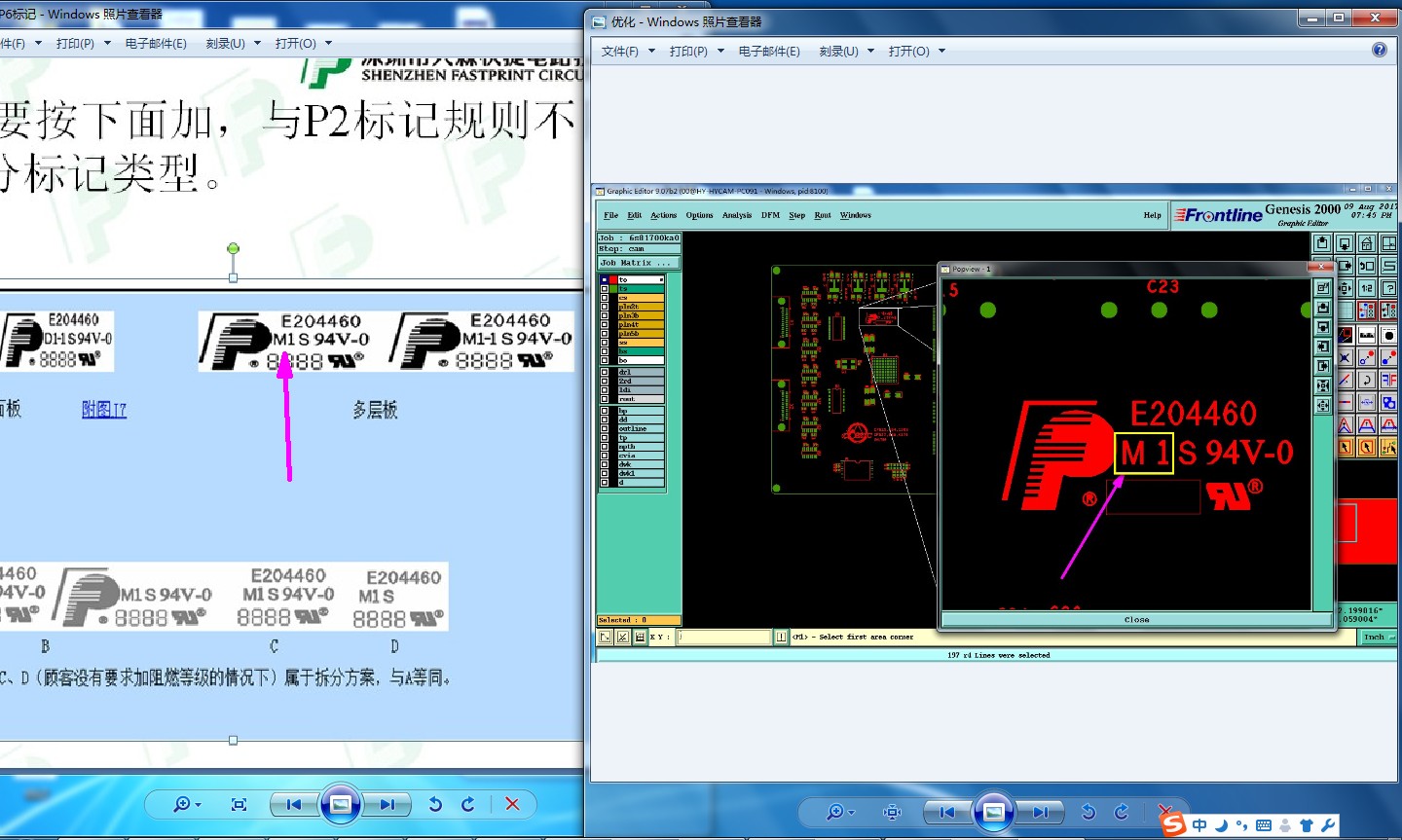
Task: Rotate counterclockwise in P6标记 viewer
Action: tap(435, 804)
